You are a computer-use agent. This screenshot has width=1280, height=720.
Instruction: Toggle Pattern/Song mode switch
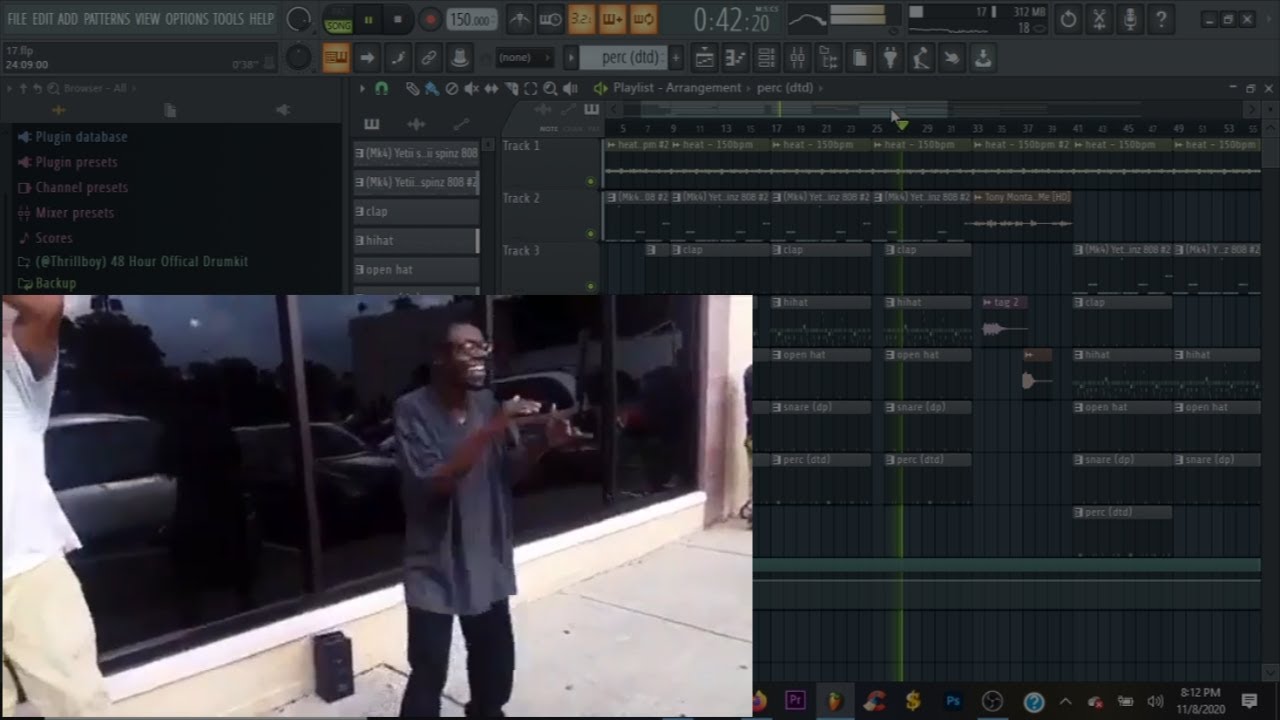coord(338,19)
